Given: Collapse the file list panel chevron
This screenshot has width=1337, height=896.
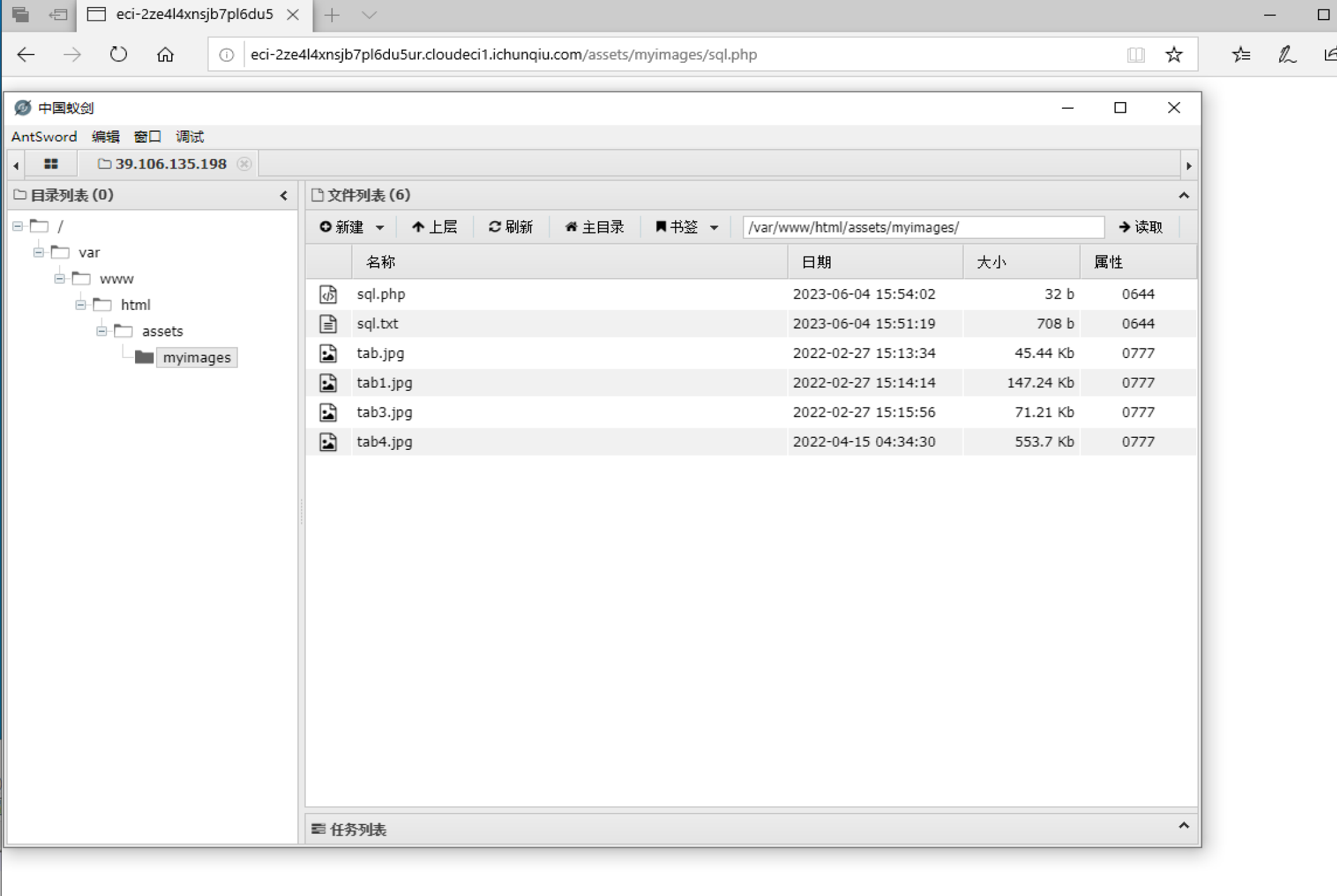Looking at the screenshot, I should (x=1183, y=196).
